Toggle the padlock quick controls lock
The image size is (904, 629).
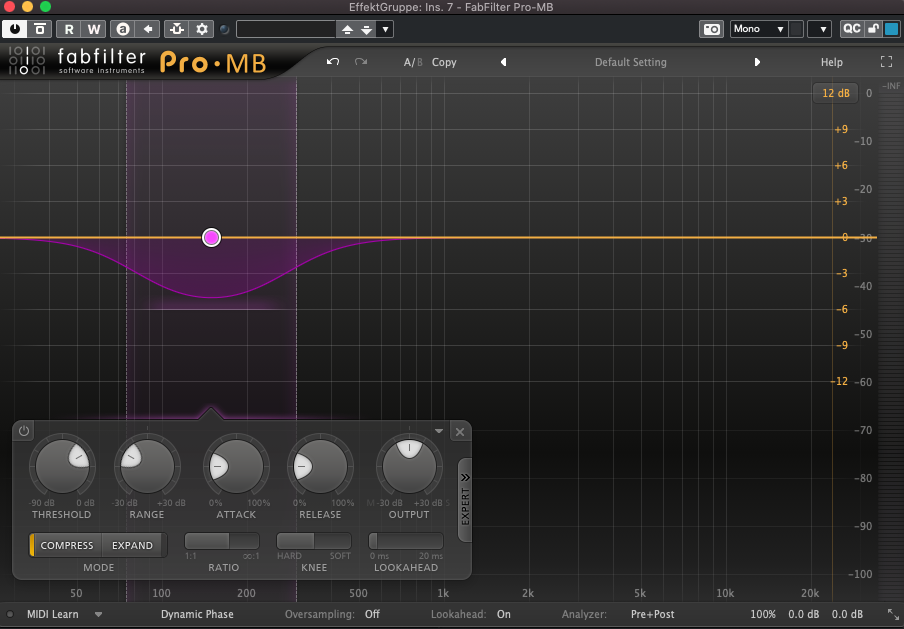tap(873, 29)
